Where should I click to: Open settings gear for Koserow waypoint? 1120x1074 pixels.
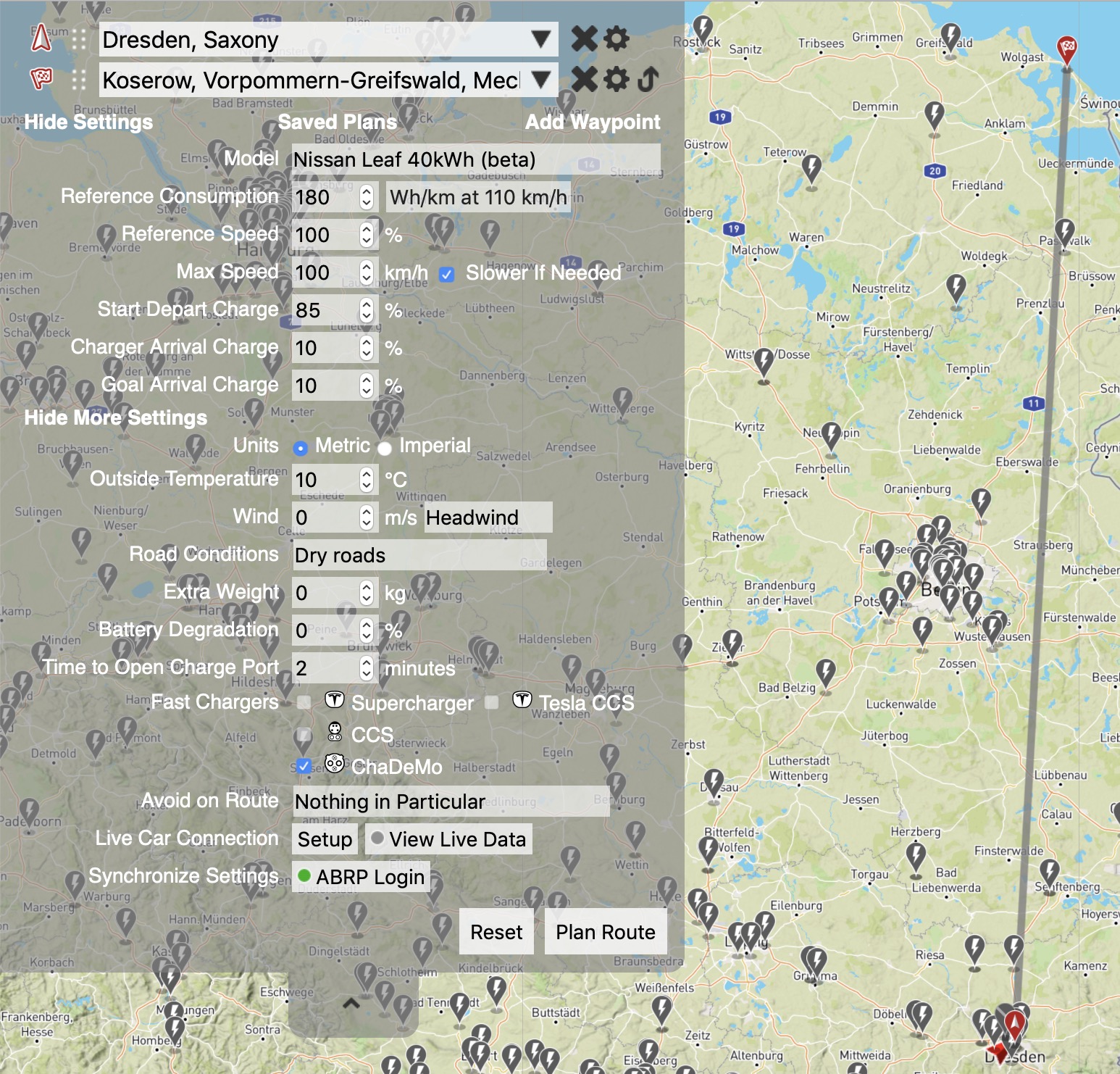617,79
